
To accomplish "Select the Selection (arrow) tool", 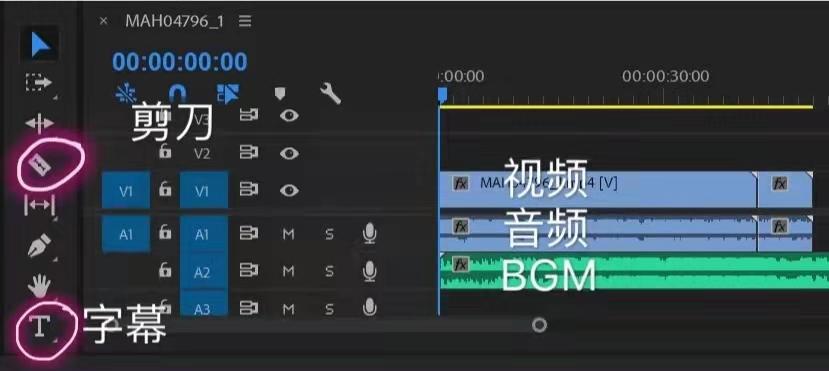I will click(x=40, y=44).
